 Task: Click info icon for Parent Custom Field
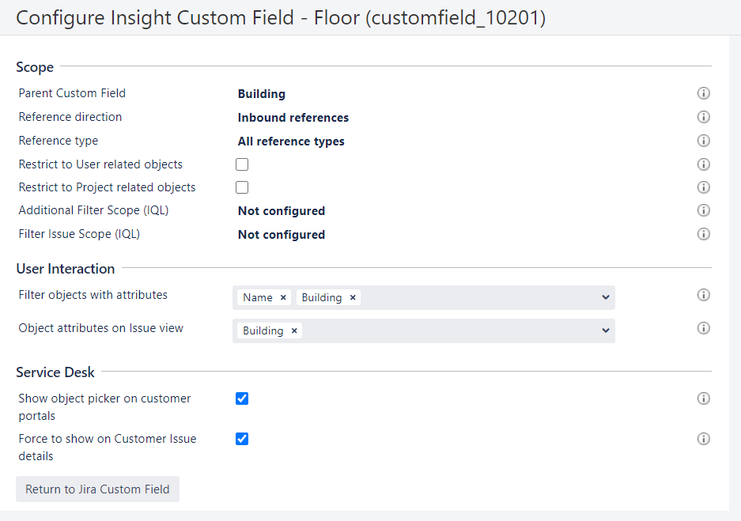click(703, 93)
